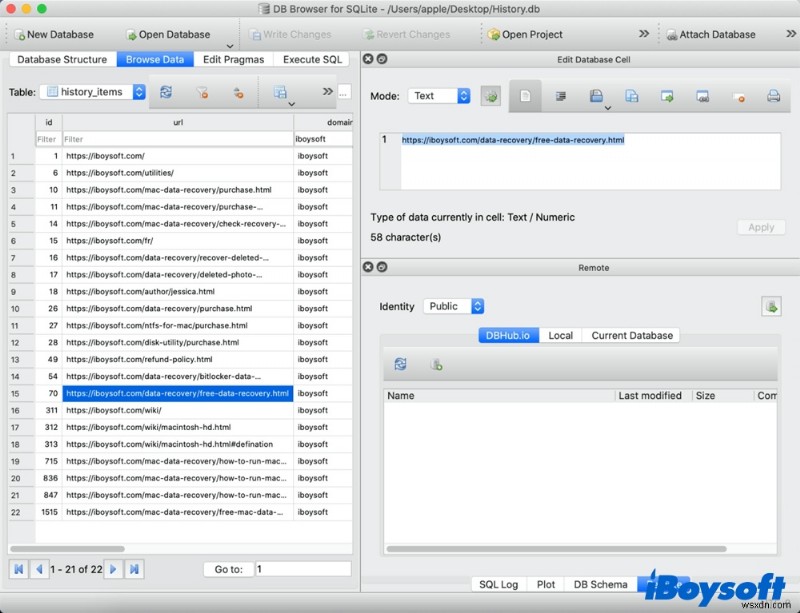
Task: Click the Export data icon in cell editor
Action: (x=630, y=96)
